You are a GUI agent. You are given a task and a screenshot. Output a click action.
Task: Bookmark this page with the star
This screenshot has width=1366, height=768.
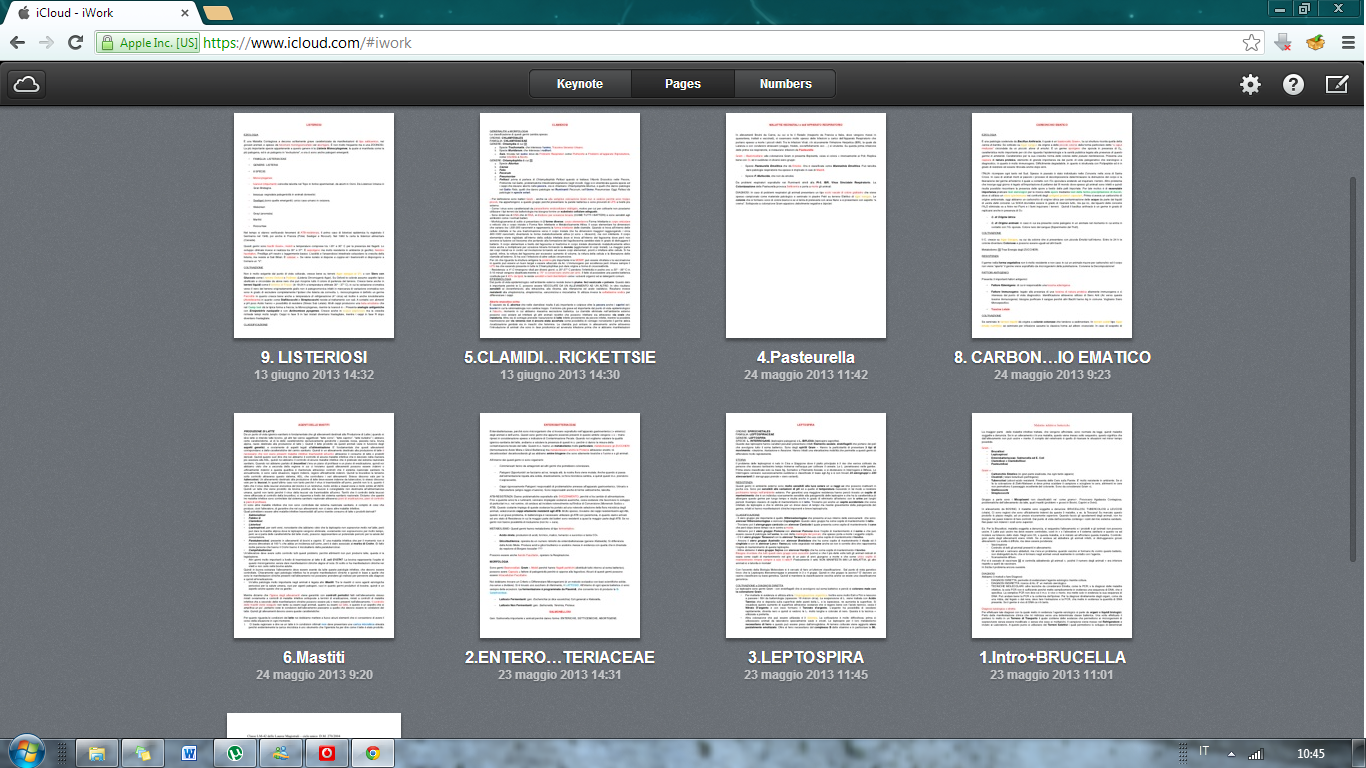tap(1251, 43)
